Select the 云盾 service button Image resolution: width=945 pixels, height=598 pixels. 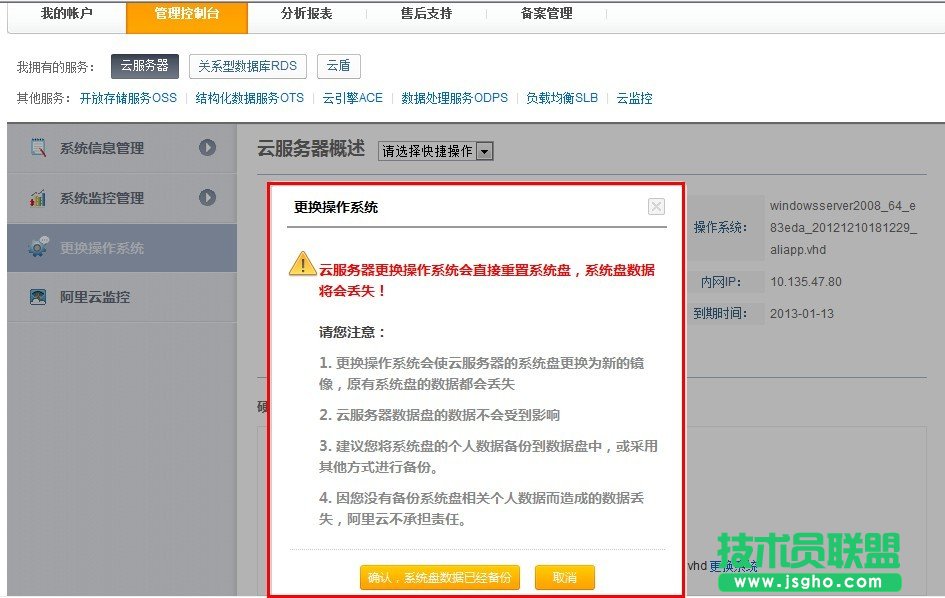[x=339, y=66]
